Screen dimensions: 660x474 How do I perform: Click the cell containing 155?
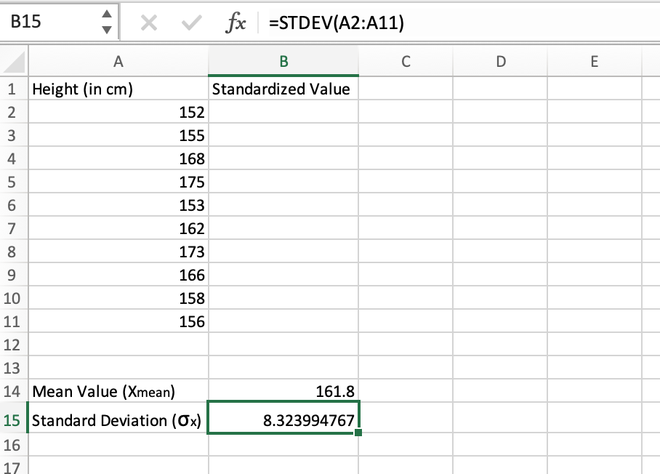coord(118,136)
